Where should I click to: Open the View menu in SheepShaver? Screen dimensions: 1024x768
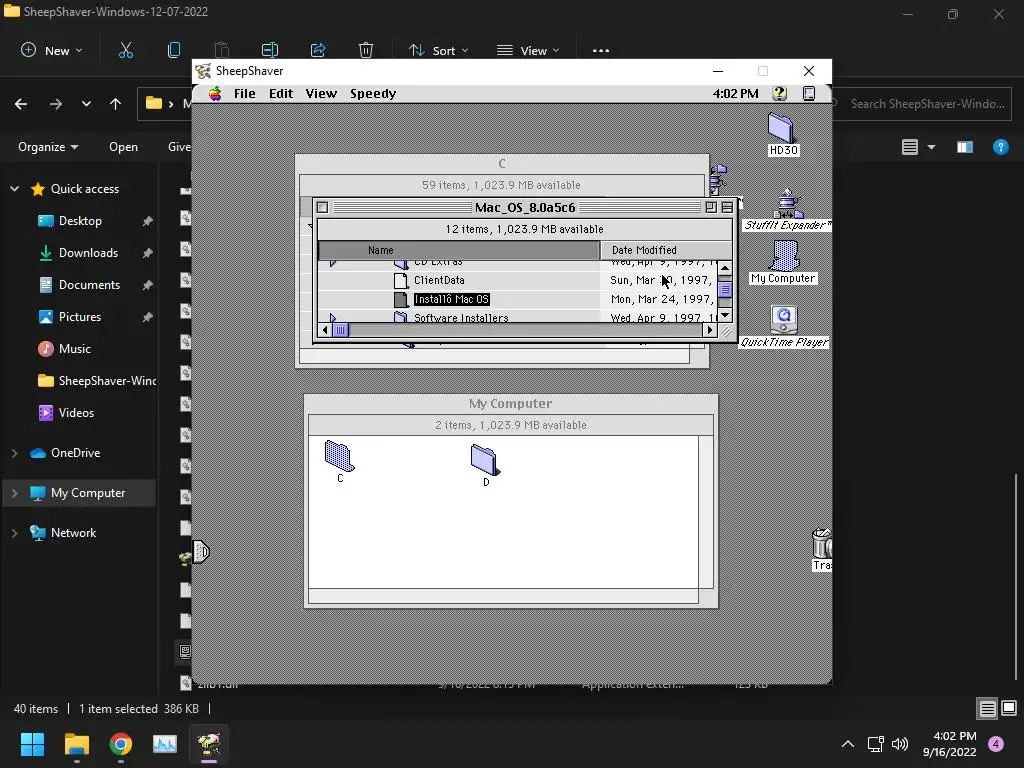point(321,93)
